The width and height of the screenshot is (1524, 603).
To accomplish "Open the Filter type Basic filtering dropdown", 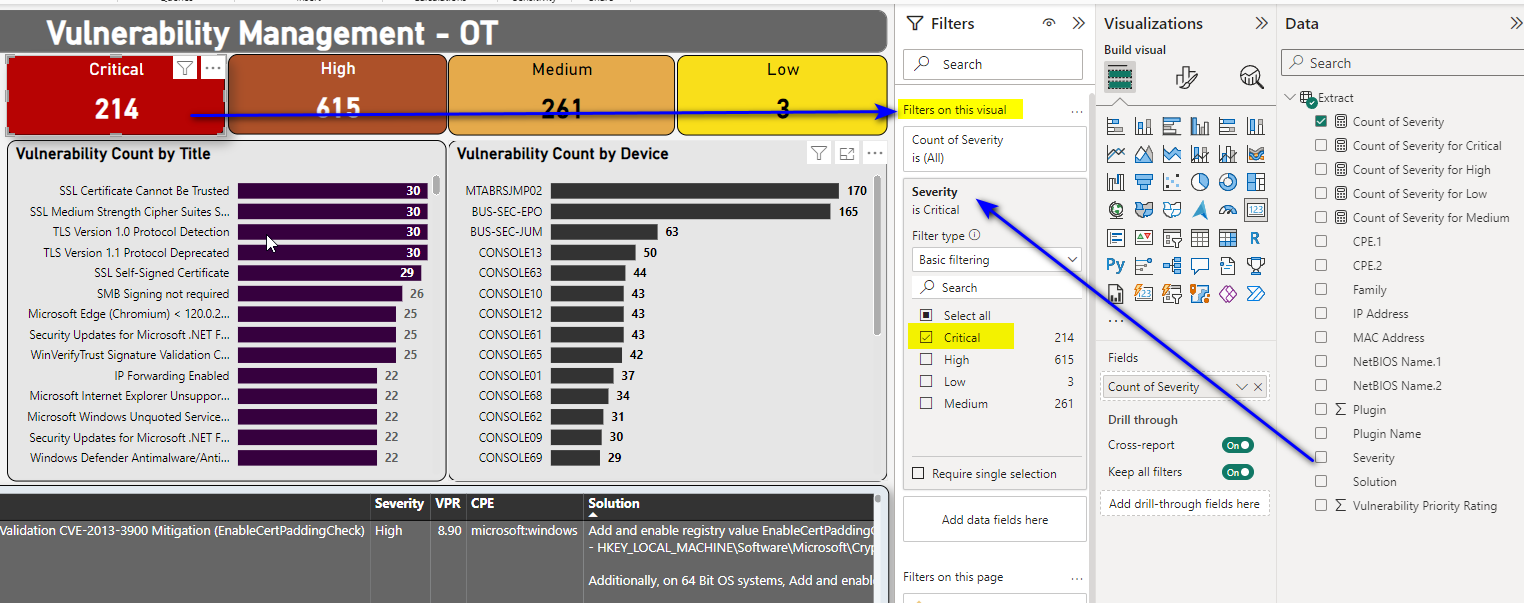I will [x=998, y=260].
